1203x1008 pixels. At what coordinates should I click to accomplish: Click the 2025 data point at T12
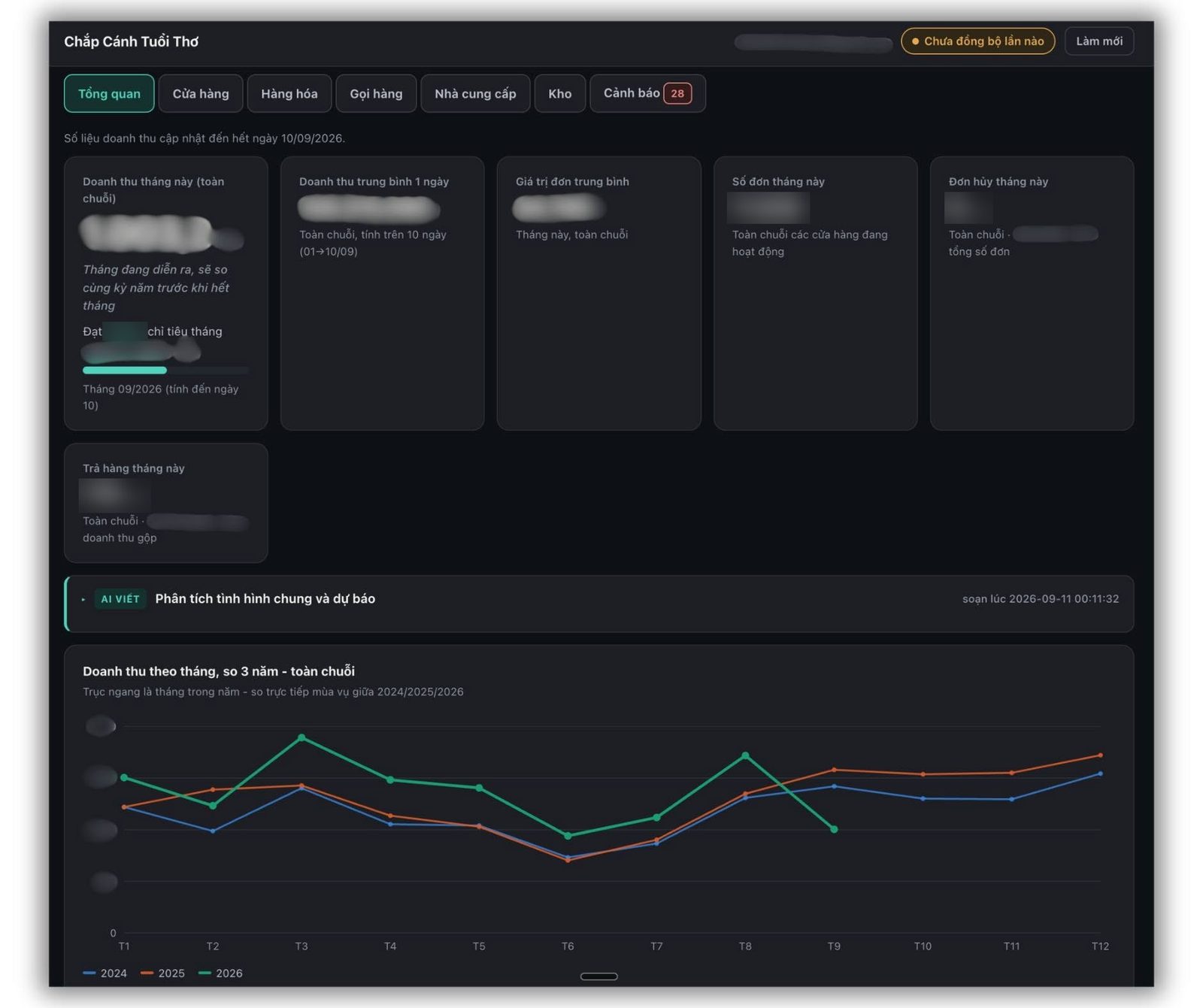1100,755
